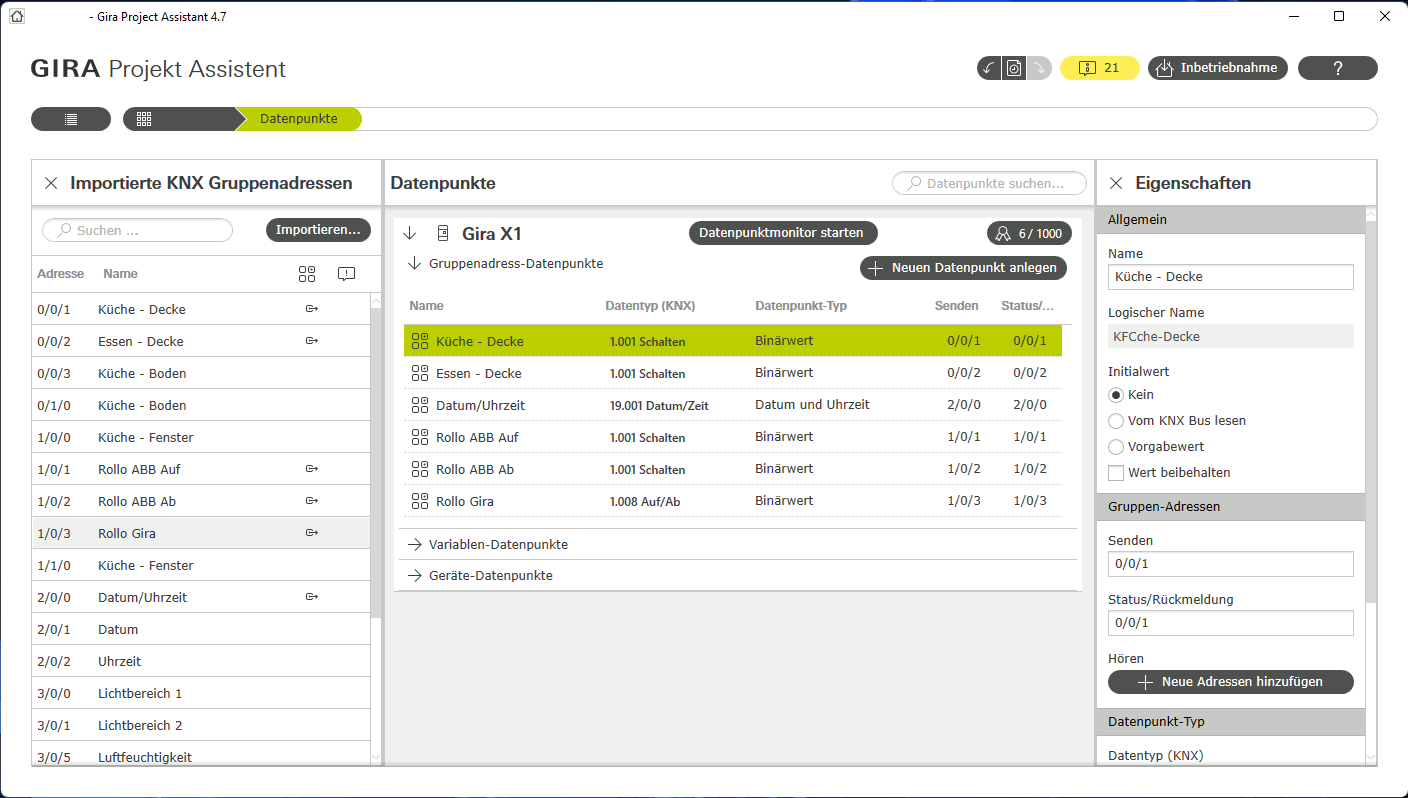Click the datapoint grid column header icon

click(x=307, y=274)
